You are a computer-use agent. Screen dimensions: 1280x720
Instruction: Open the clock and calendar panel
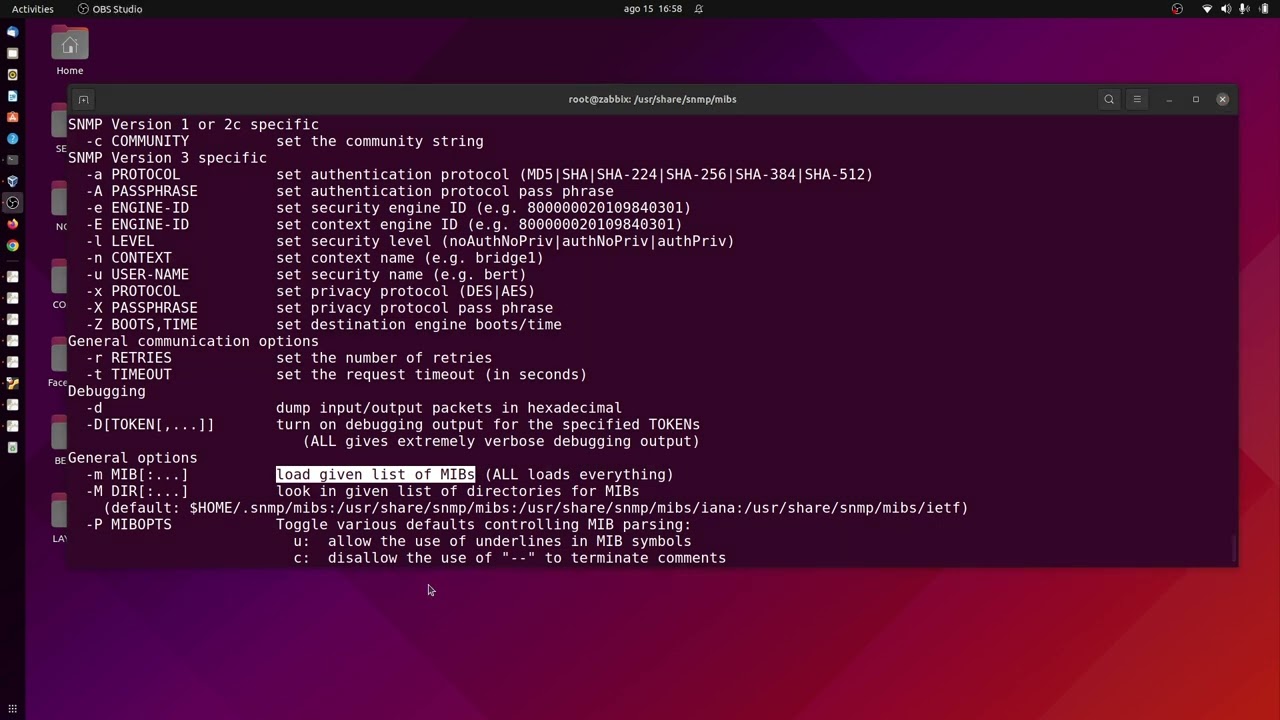click(x=652, y=9)
